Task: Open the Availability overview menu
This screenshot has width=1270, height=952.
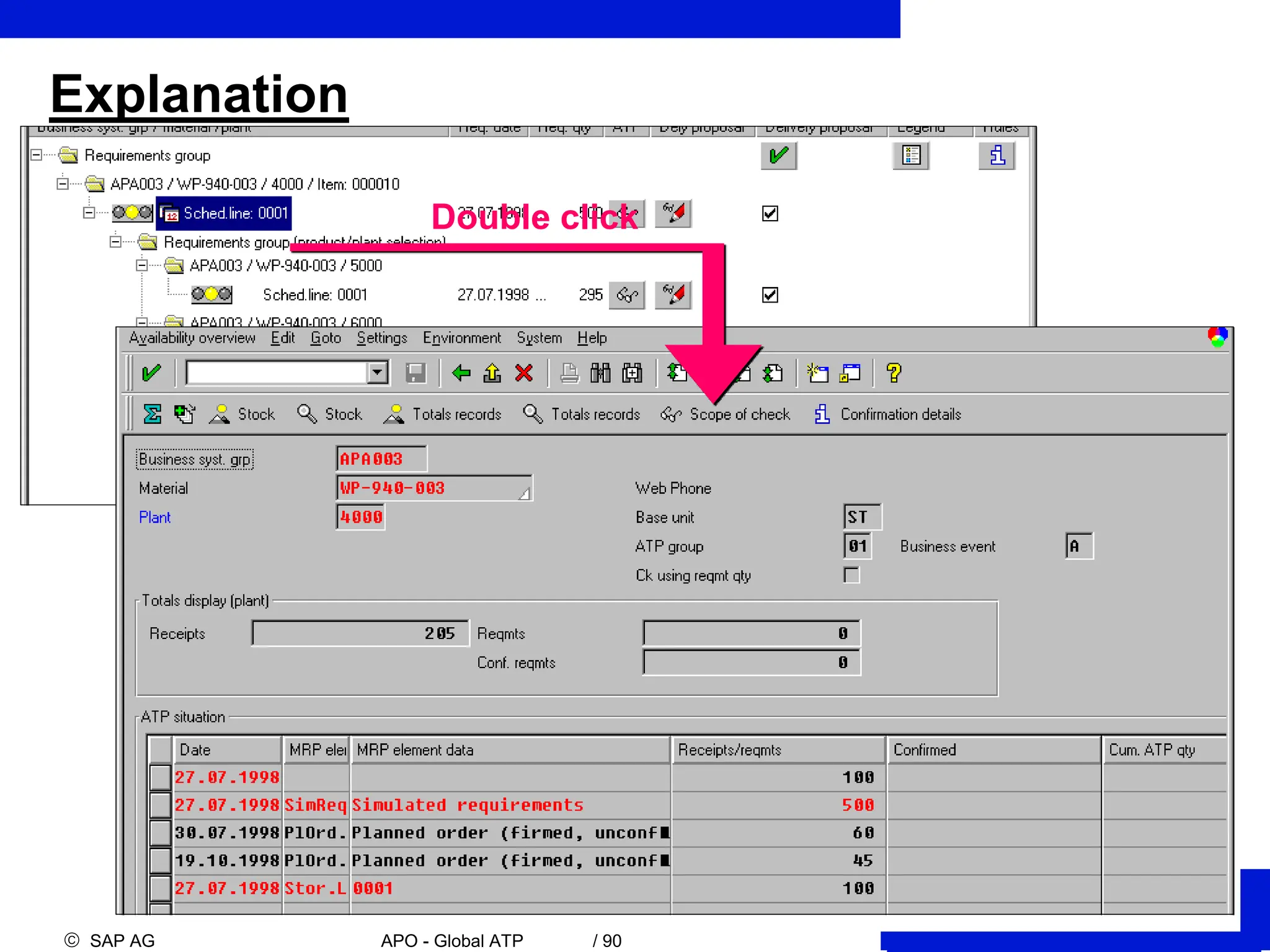Action: 192,338
